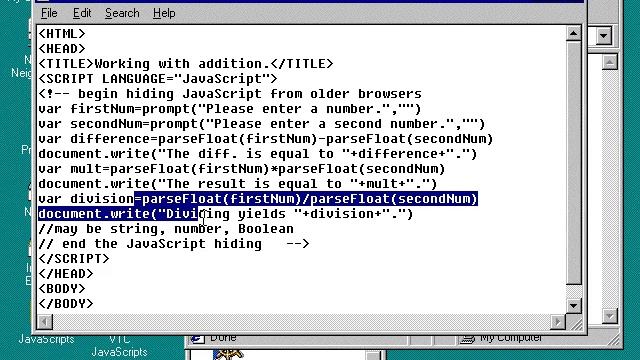640x360 pixels.
Task: Open the Edit menu
Action: click(x=82, y=13)
